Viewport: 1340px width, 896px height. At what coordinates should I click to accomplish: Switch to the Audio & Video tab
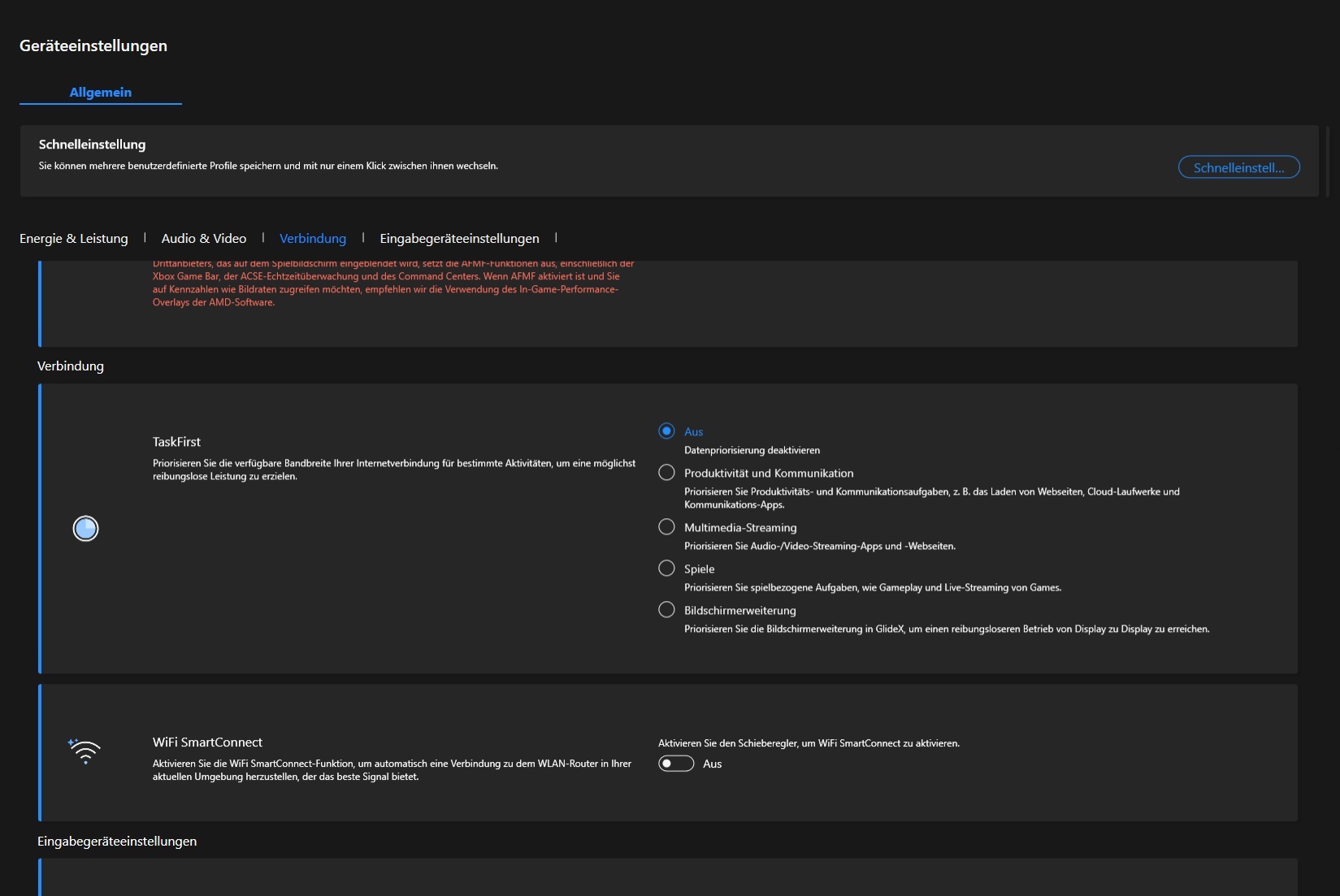coord(204,239)
